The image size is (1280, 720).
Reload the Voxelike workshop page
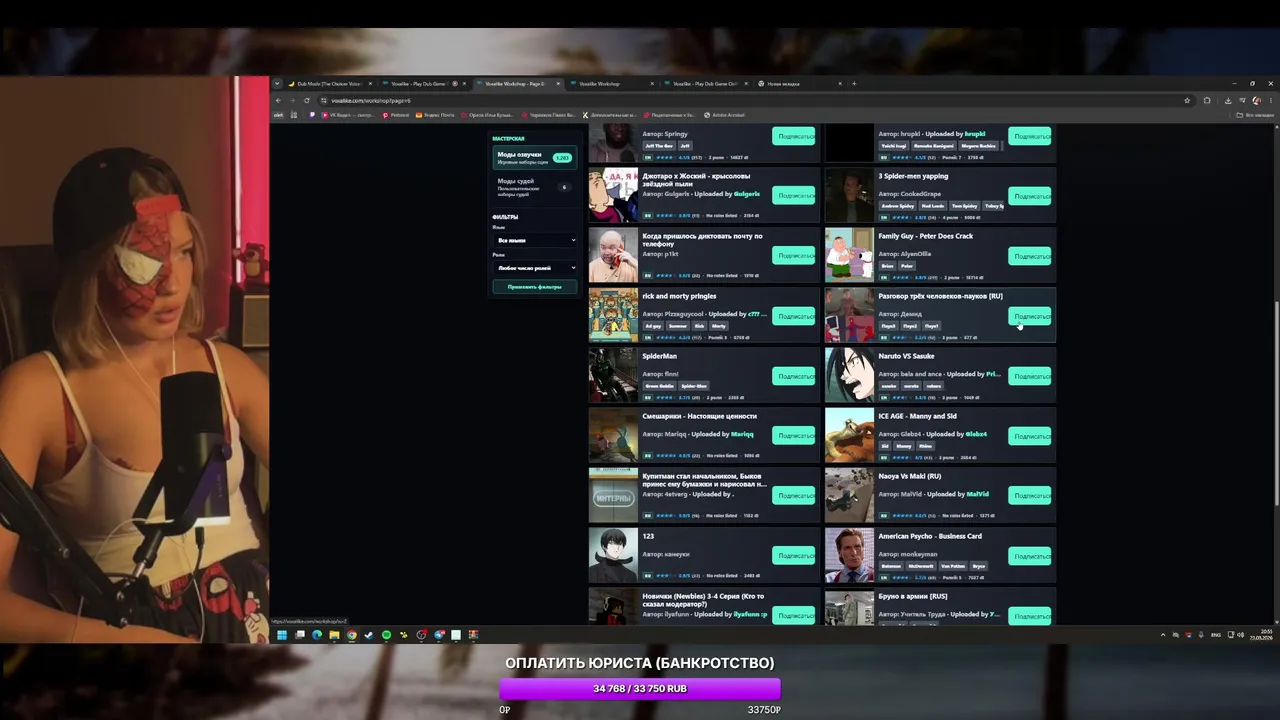(307, 100)
